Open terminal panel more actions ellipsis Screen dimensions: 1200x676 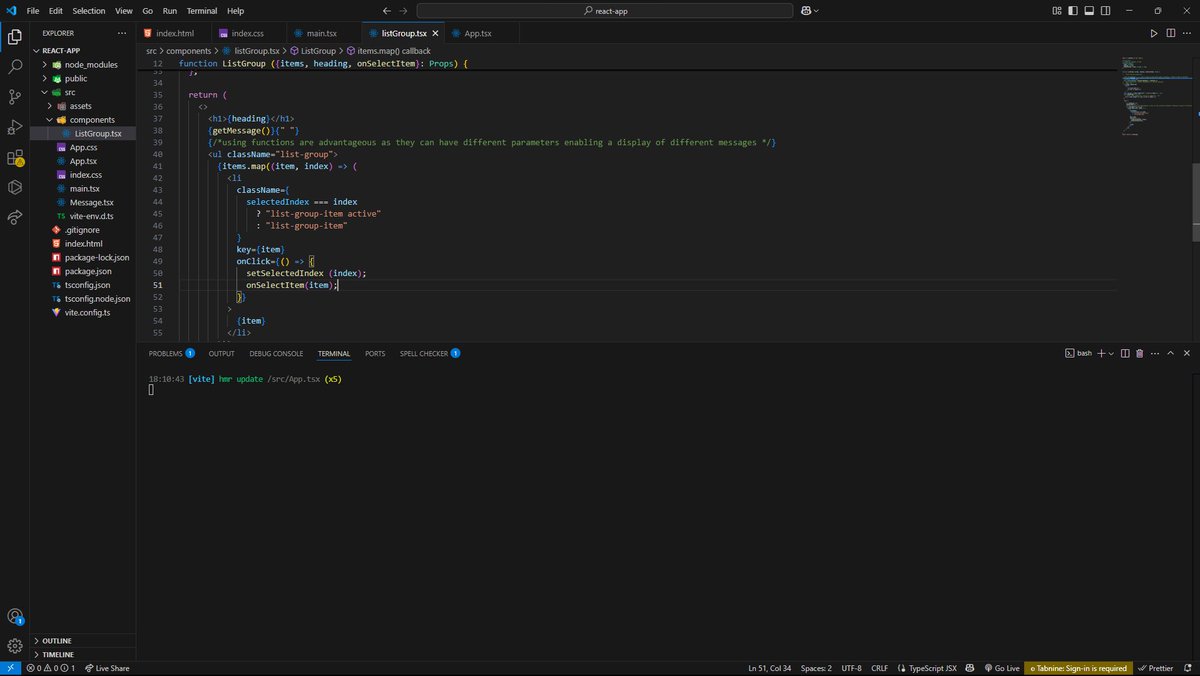coord(1153,353)
